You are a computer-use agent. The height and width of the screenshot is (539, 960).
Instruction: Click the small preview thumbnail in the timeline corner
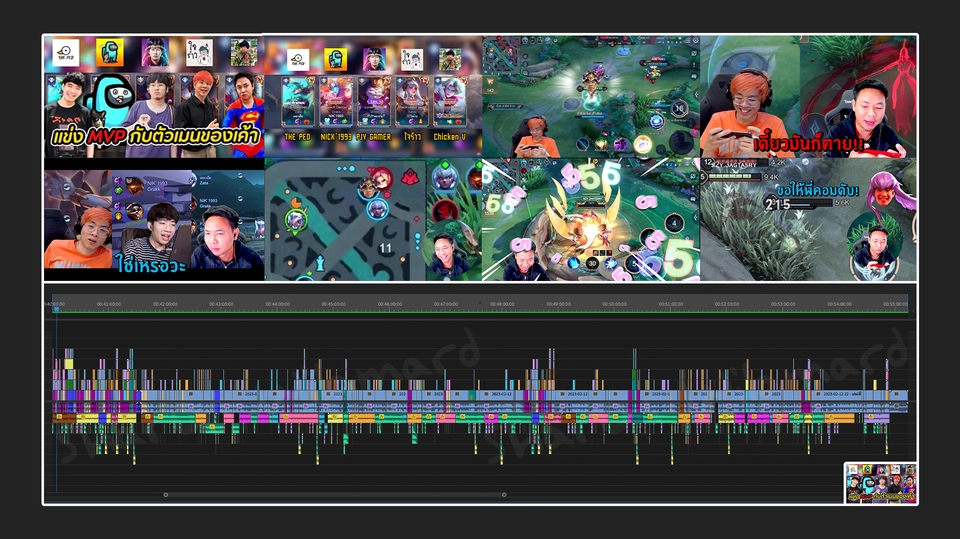coord(880,483)
